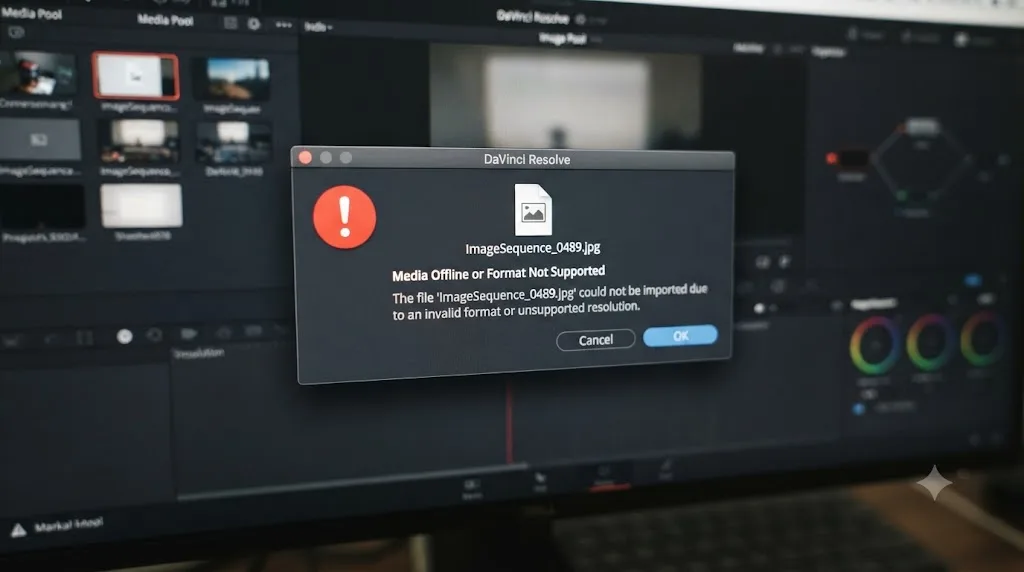Close the DaVinci Resolve error dialog
This screenshot has width=1024, height=572.
click(x=305, y=157)
